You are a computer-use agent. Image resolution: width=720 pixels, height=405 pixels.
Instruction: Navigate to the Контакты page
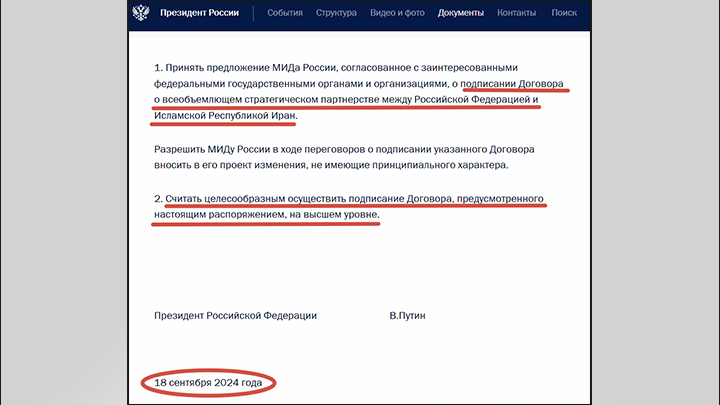pyautogui.click(x=516, y=14)
